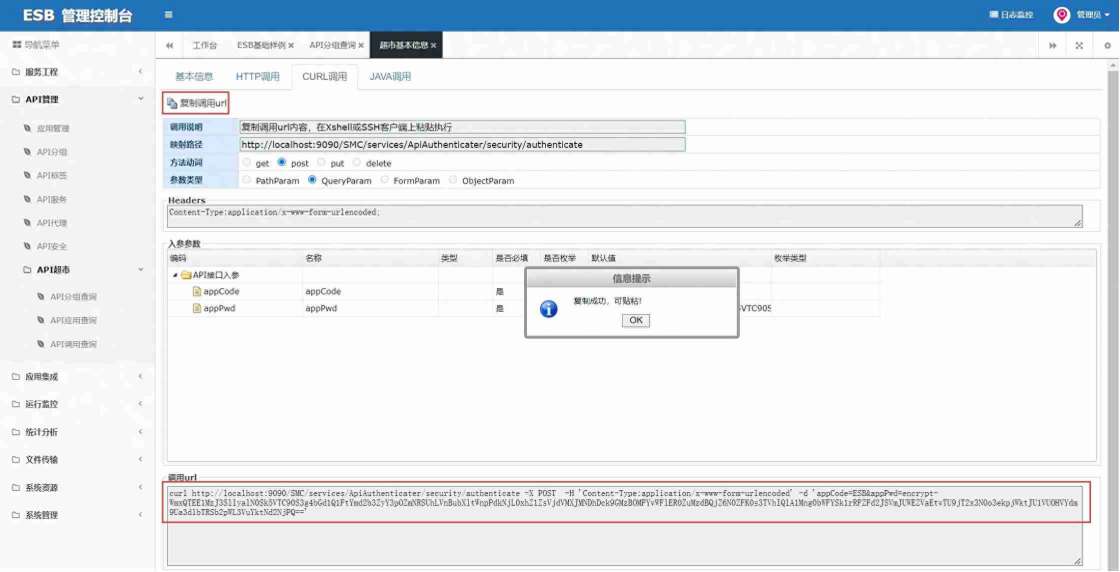Open API分组查询 in the sidebar

tap(73, 296)
